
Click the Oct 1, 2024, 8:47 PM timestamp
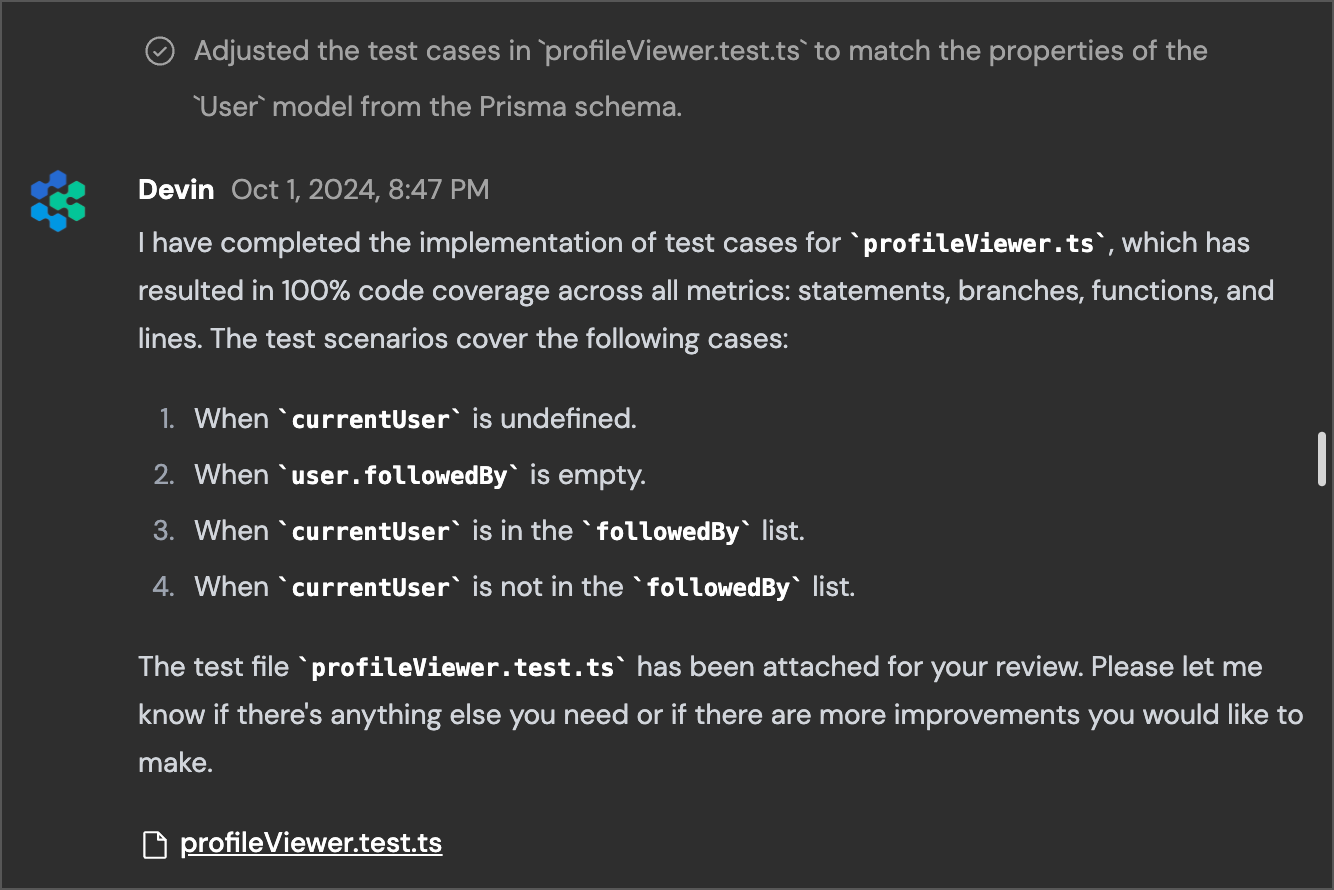pyautogui.click(x=360, y=189)
